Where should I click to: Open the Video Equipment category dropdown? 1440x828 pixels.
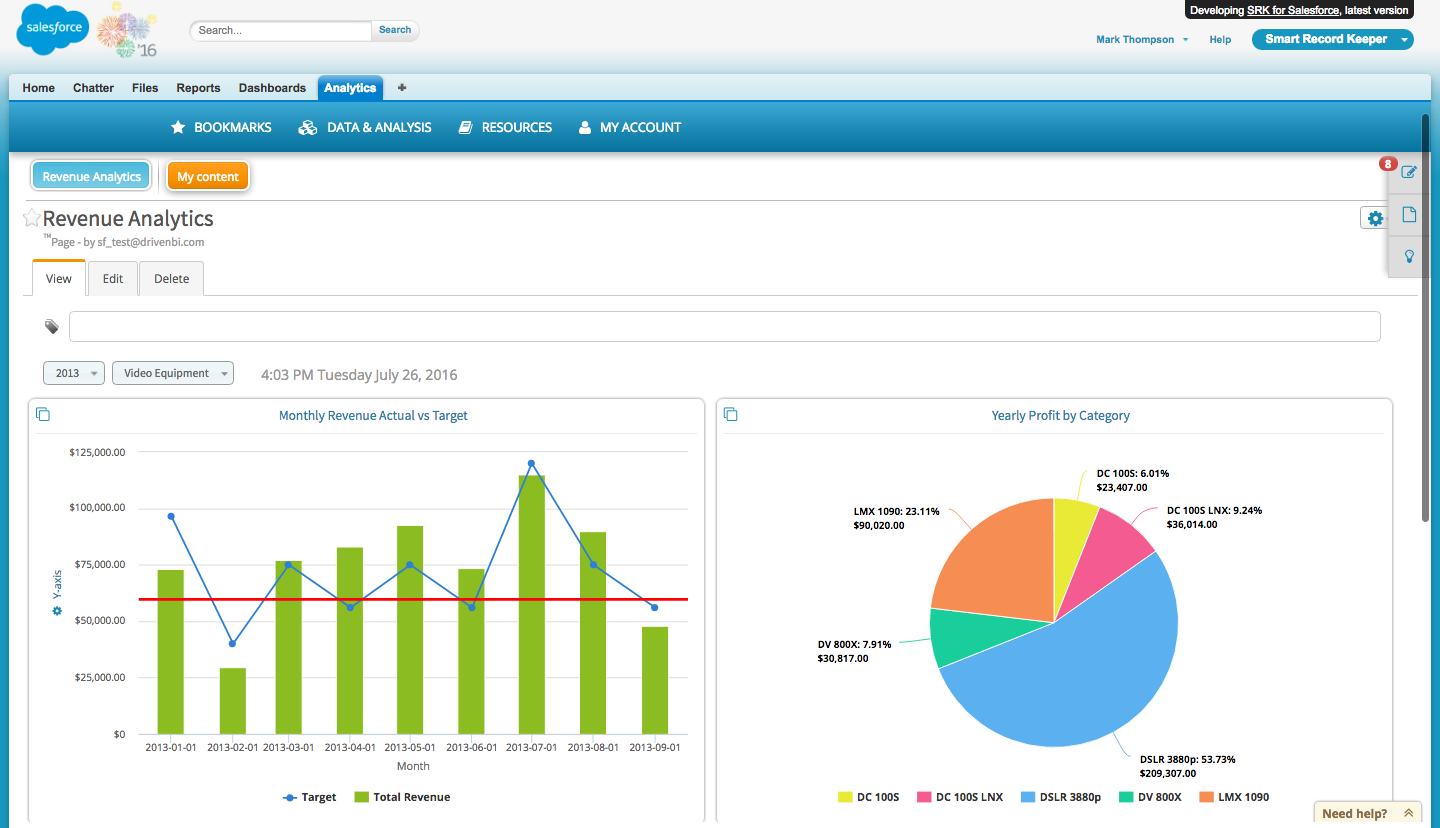pyautogui.click(x=172, y=373)
